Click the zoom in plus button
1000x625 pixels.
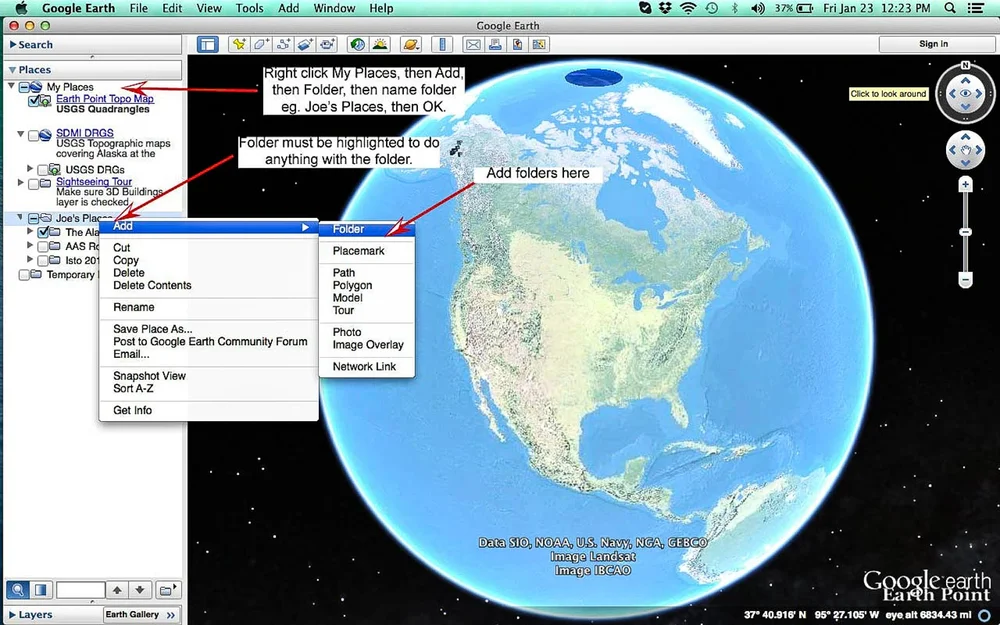click(x=966, y=185)
